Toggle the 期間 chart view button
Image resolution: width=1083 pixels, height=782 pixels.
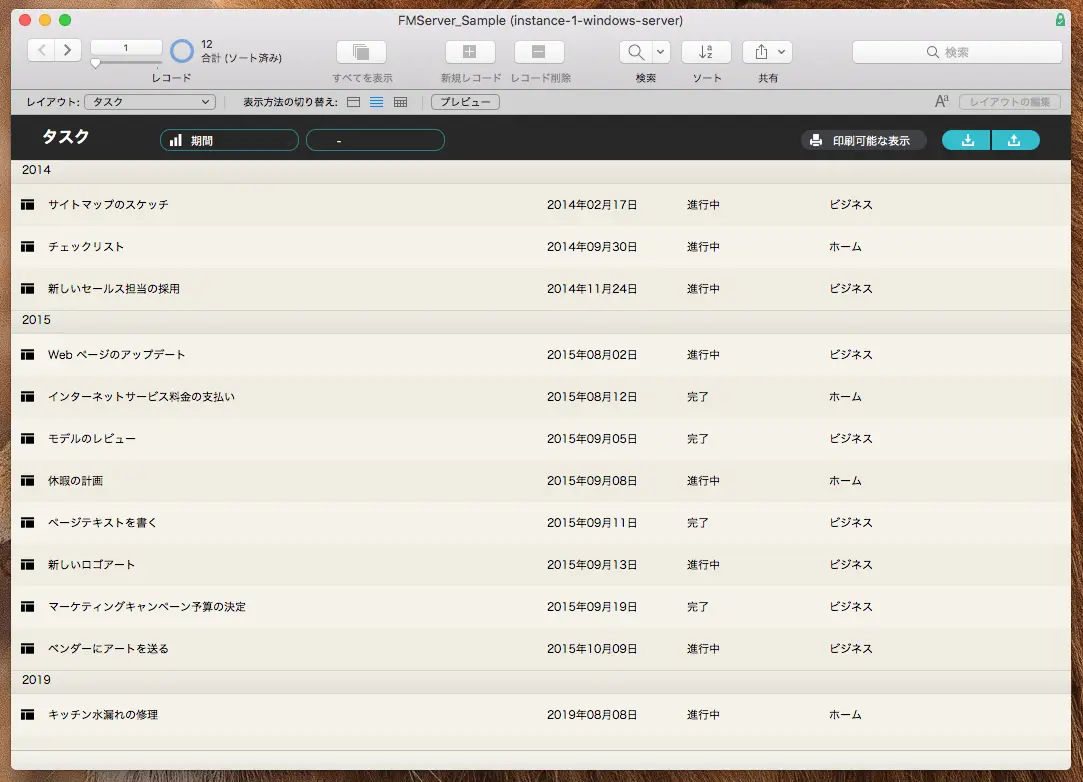click(228, 140)
